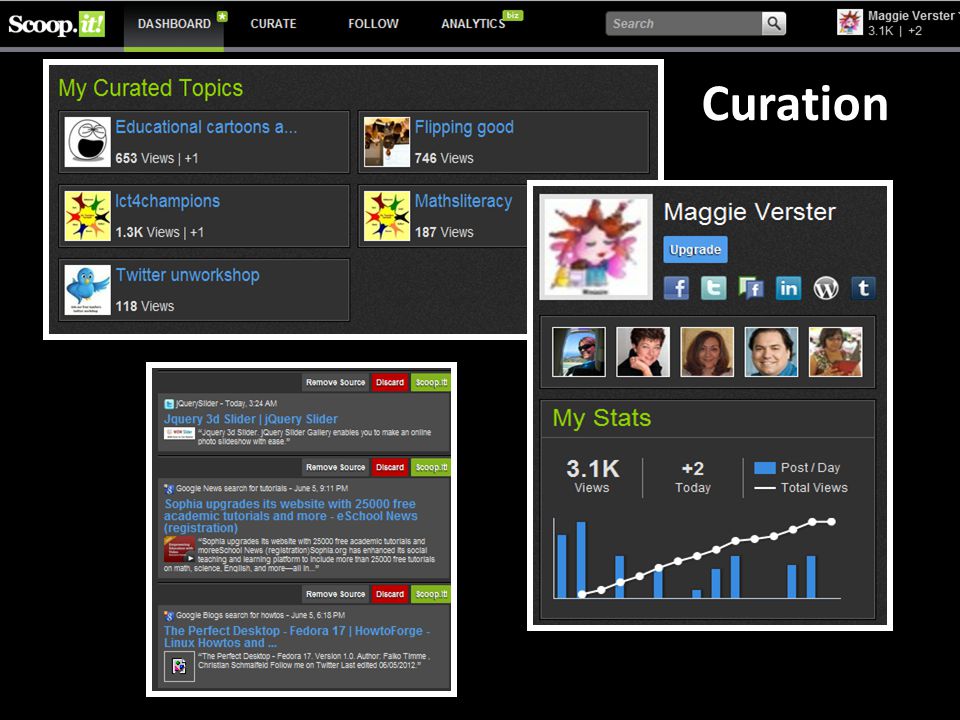Click the Post / Day legend swatch
This screenshot has width=960, height=720.
765,468
